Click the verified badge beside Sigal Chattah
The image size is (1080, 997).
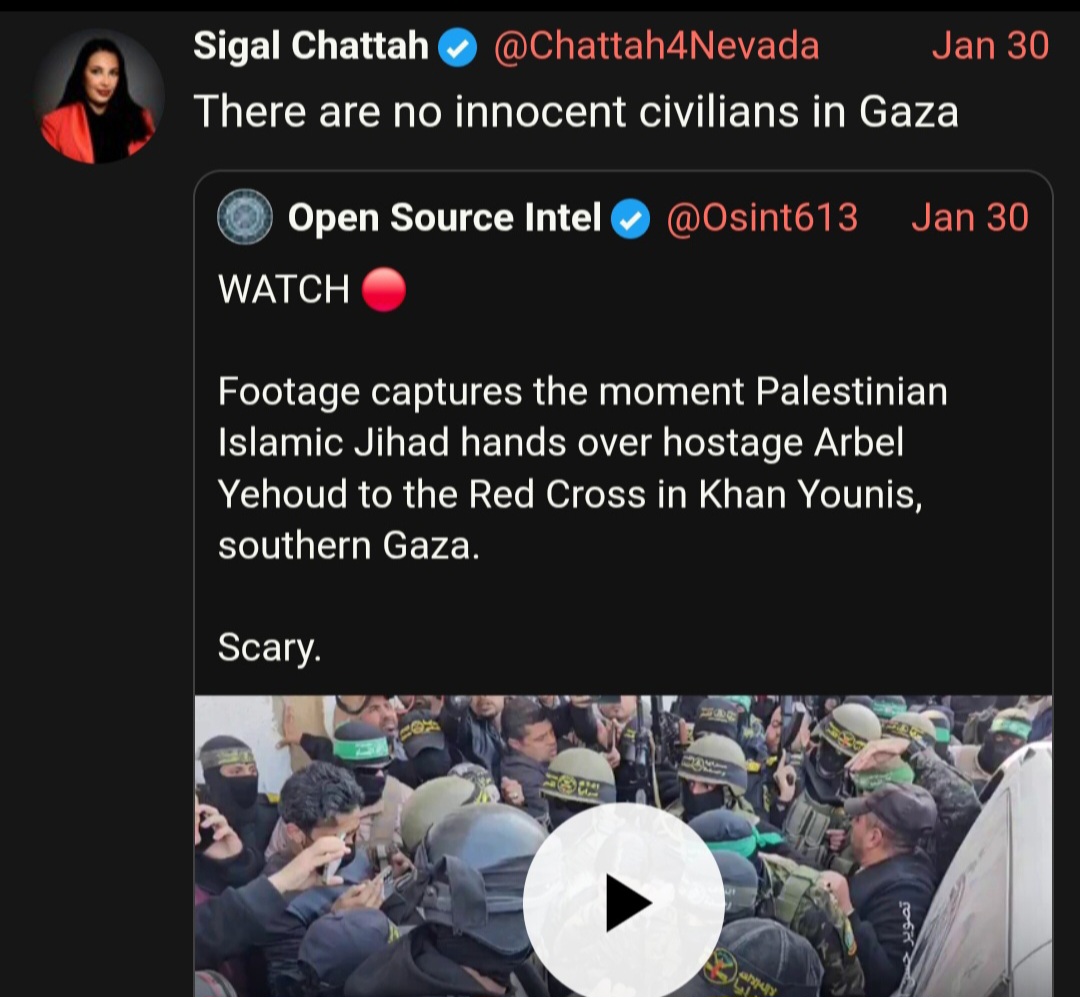tap(459, 47)
